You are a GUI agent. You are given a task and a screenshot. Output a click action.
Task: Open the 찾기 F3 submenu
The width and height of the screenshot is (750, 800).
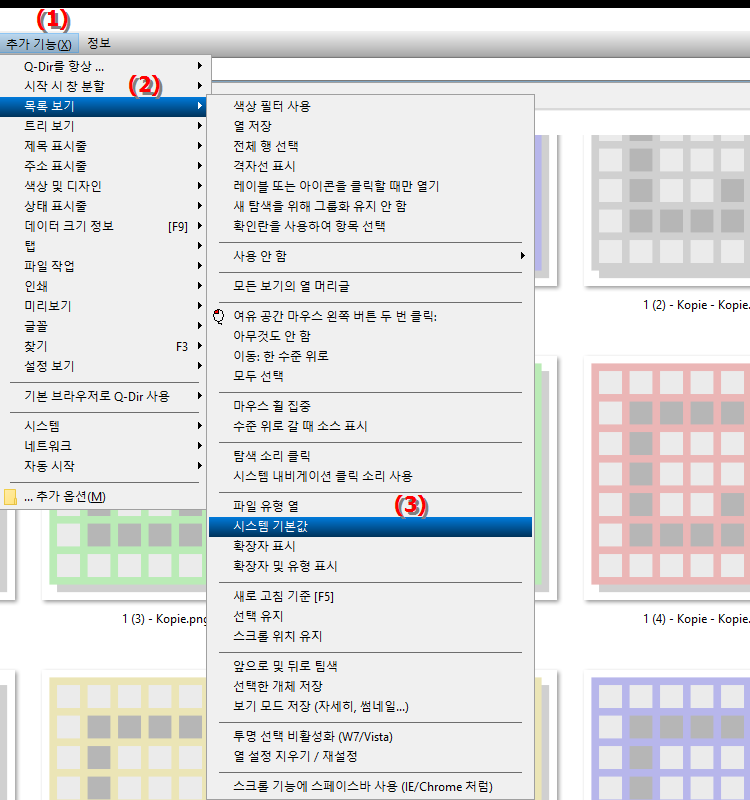click(105, 346)
